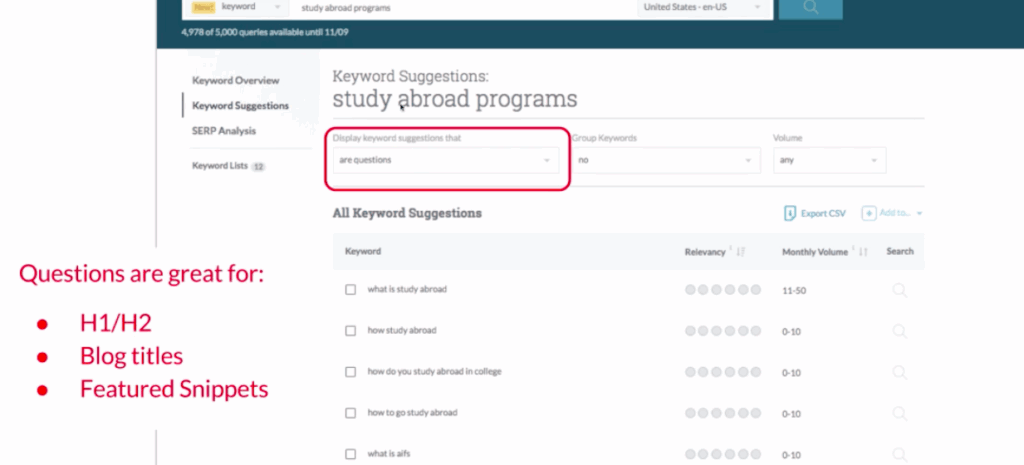The image size is (1024, 465).
Task: Open Keyword Lists in sidebar
Action: tap(219, 166)
